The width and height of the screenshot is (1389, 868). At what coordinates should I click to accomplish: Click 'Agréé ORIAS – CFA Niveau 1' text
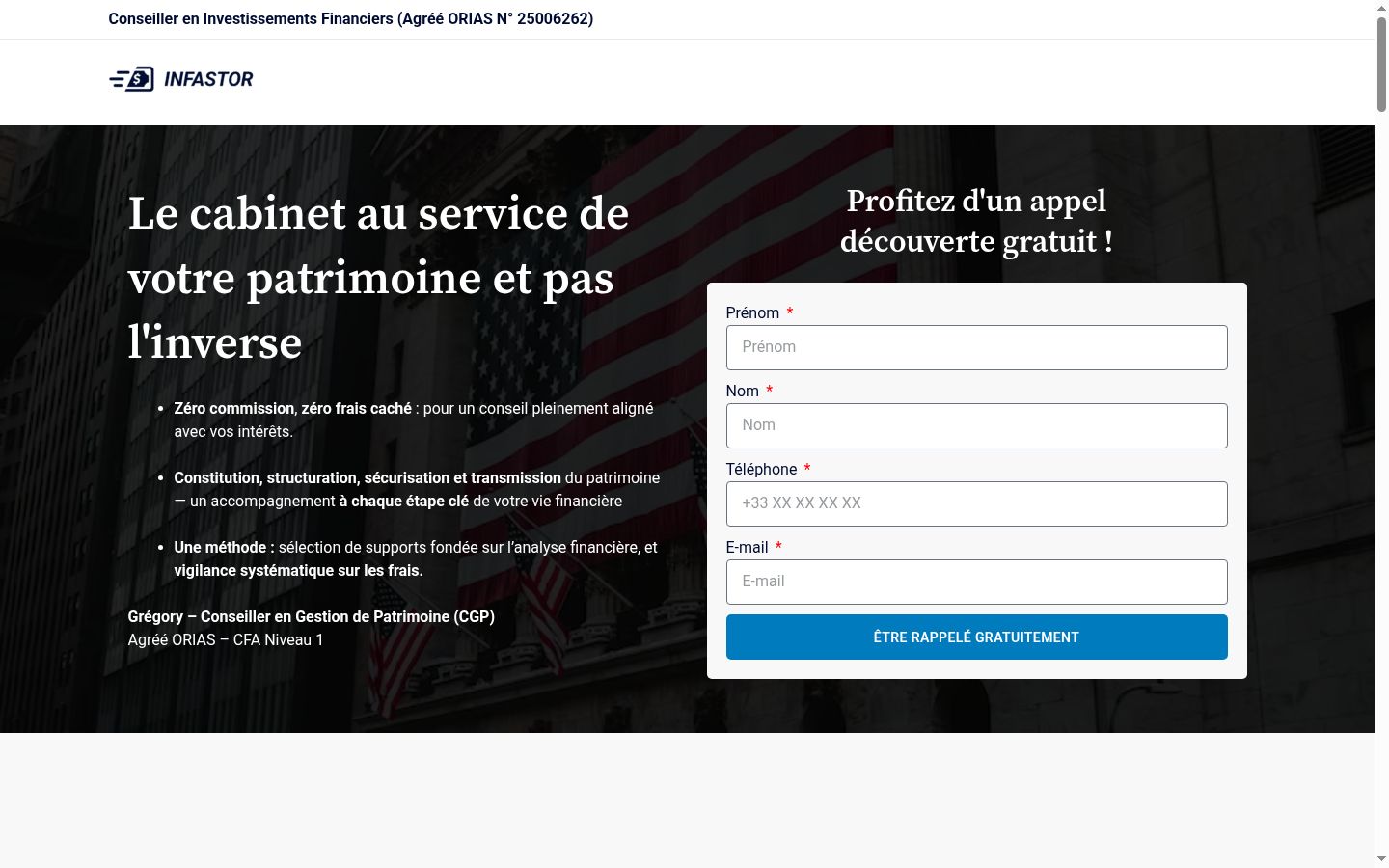[226, 639]
